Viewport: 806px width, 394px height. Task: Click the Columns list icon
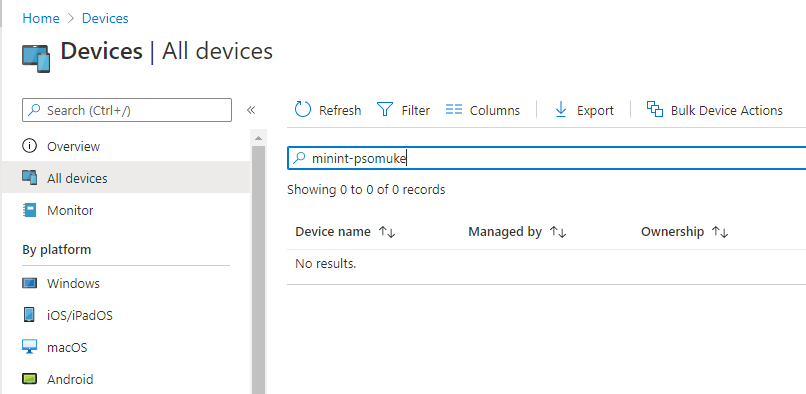tap(454, 110)
